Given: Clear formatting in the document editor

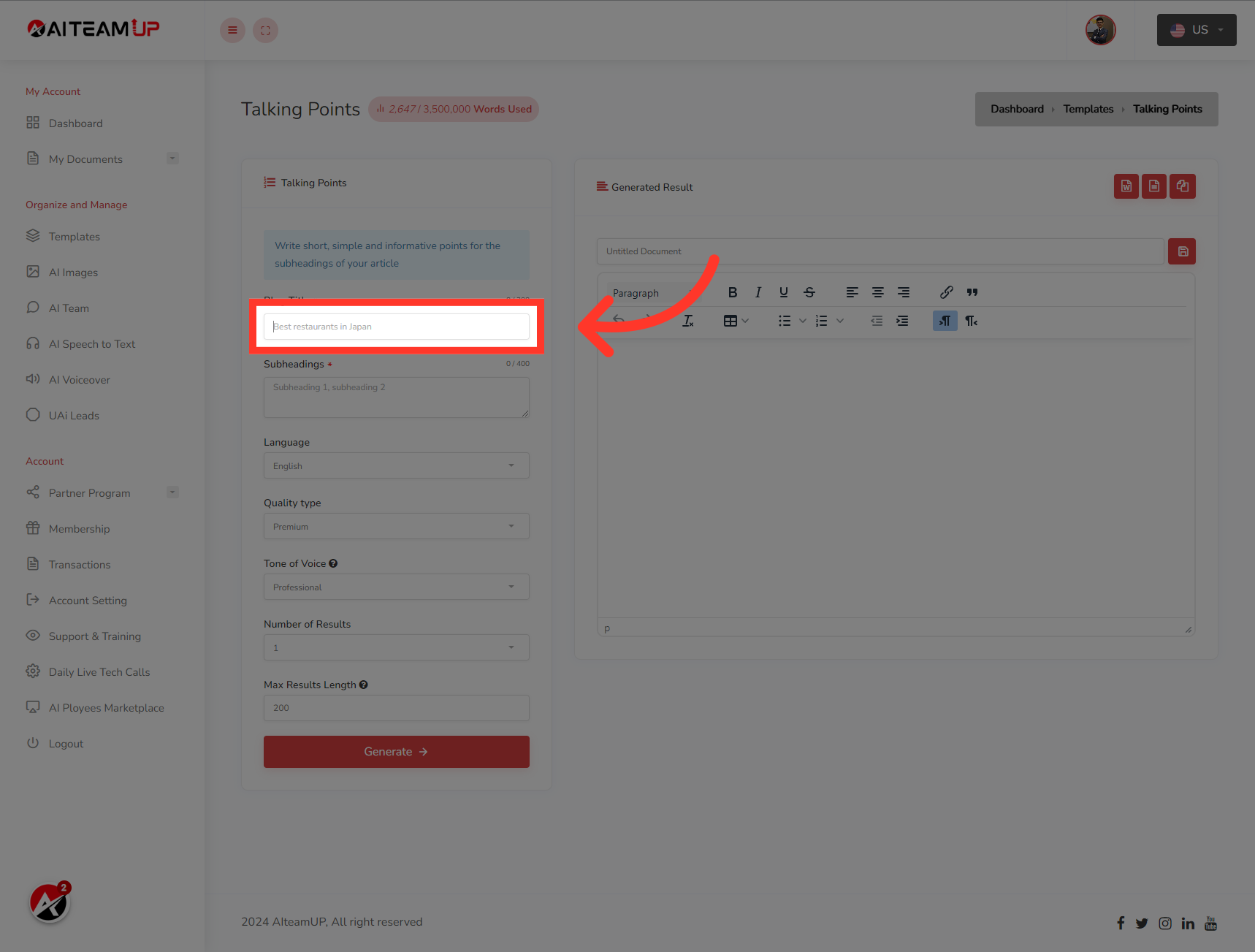Looking at the screenshot, I should pyautogui.click(x=687, y=321).
